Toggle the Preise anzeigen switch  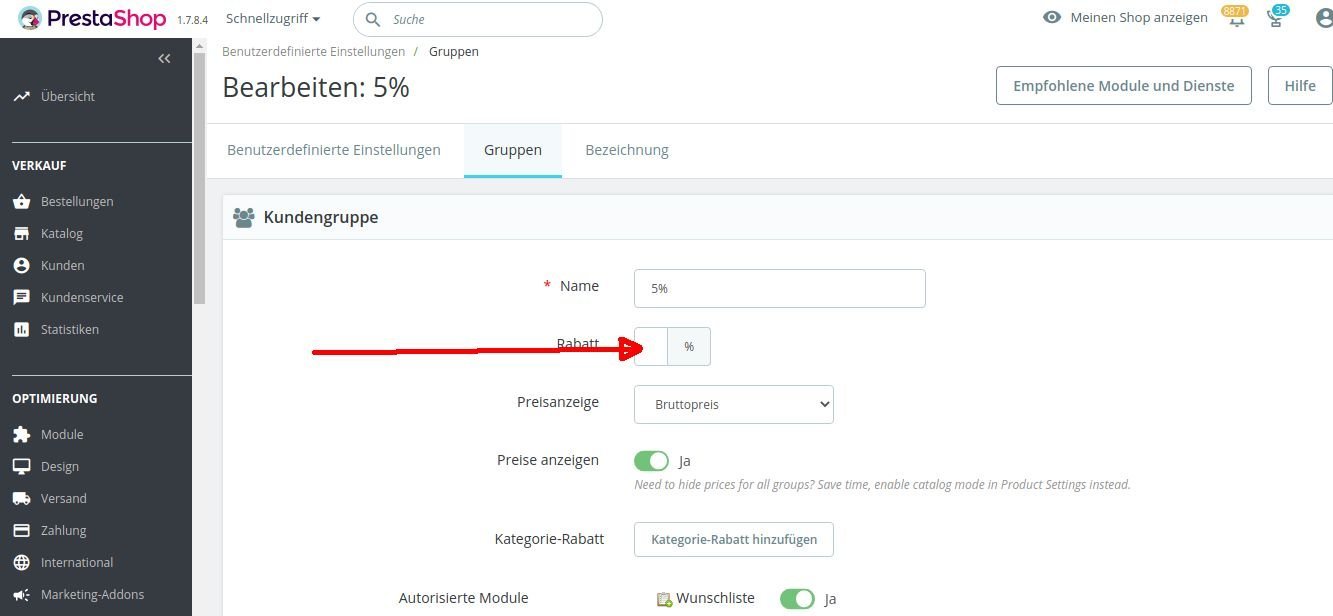651,461
